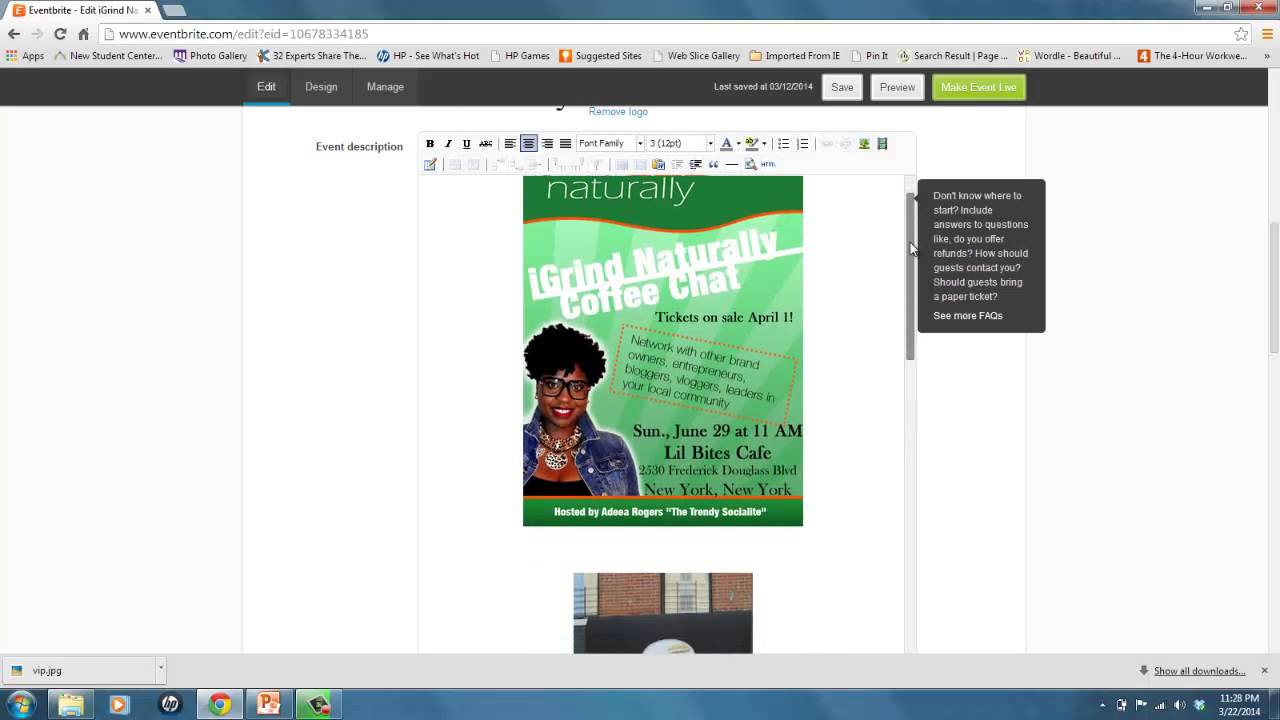Image resolution: width=1280 pixels, height=720 pixels.
Task: Click the Chrome home button
Action: coord(83,34)
